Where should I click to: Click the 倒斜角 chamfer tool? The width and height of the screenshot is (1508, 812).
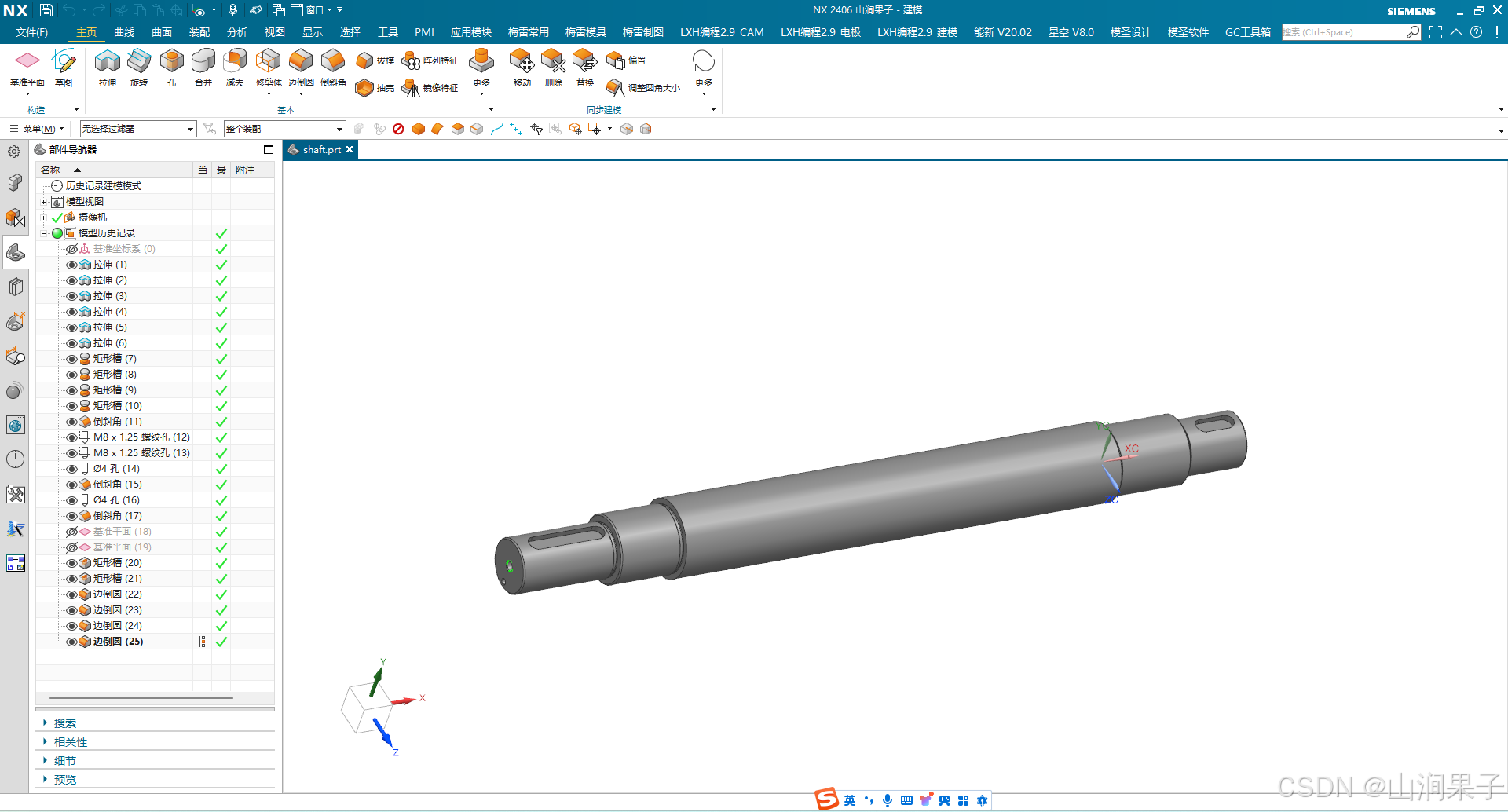tap(333, 68)
